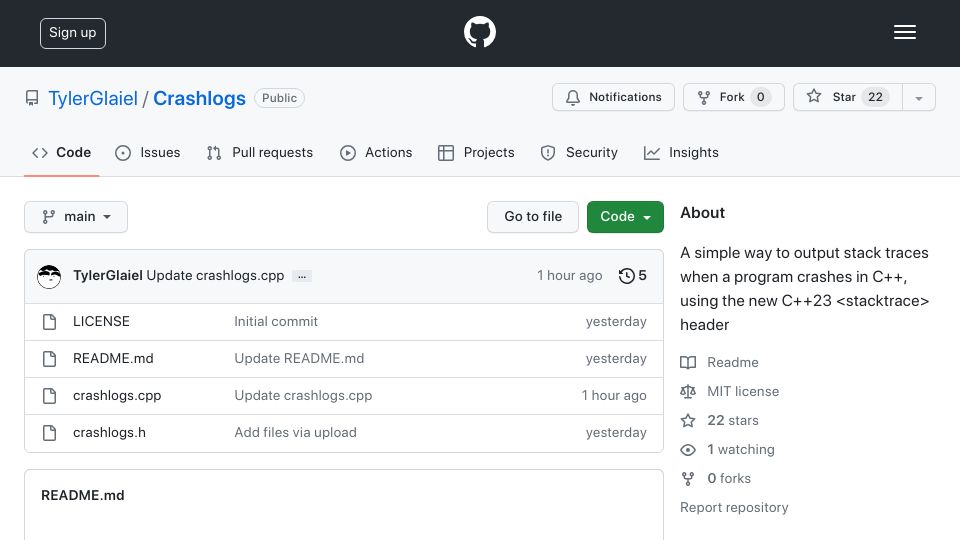Image resolution: width=960 pixels, height=540 pixels.
Task: Click the file icon next to README.md row
Action: (50, 359)
